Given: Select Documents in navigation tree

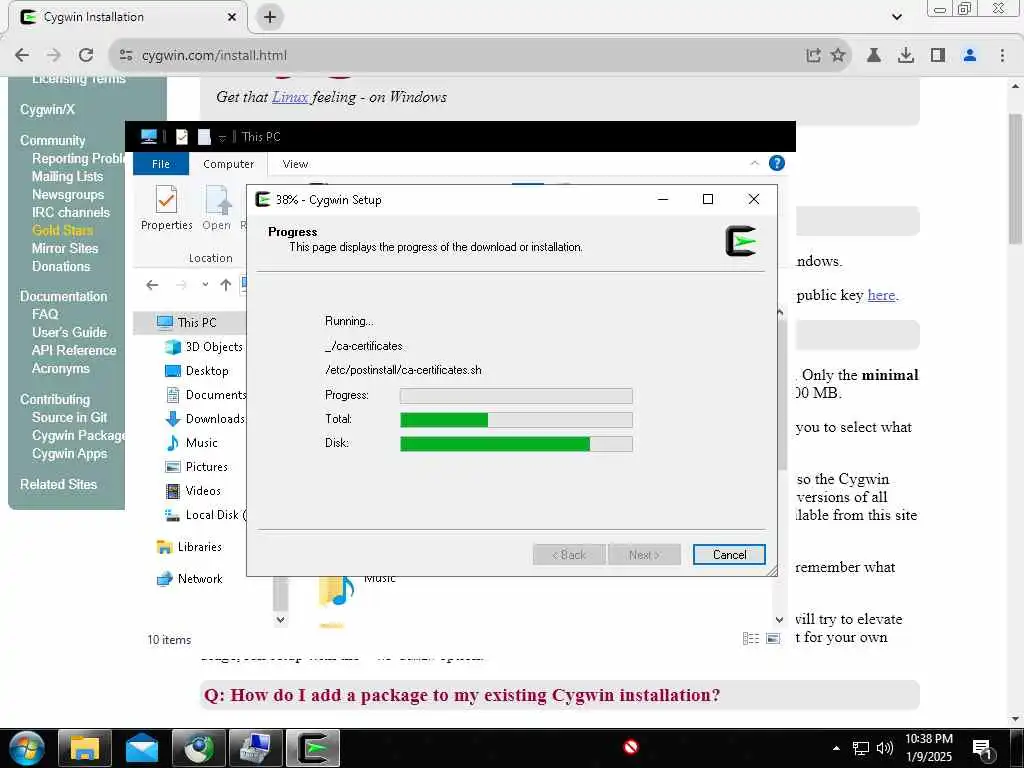Looking at the screenshot, I should tap(206, 395).
